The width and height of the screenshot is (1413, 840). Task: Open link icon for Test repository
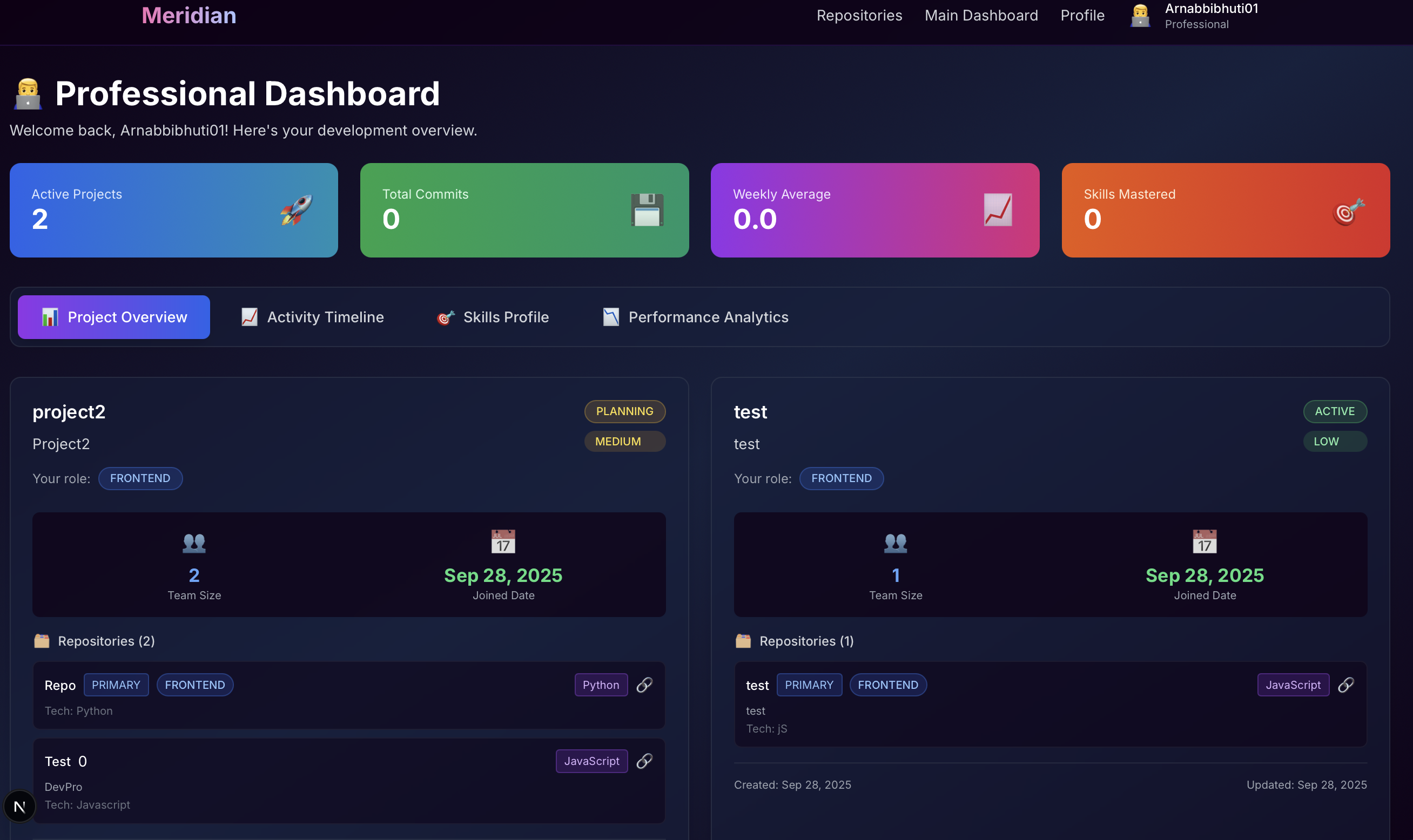(644, 761)
